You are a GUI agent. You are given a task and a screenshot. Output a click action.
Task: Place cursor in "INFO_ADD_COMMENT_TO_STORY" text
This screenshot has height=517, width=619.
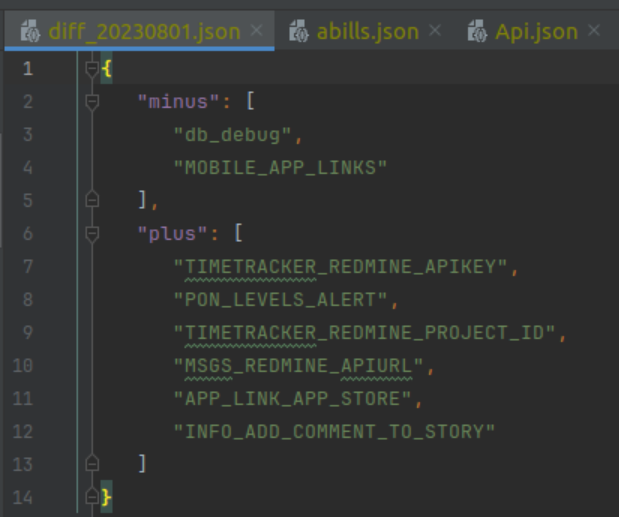(x=334, y=432)
